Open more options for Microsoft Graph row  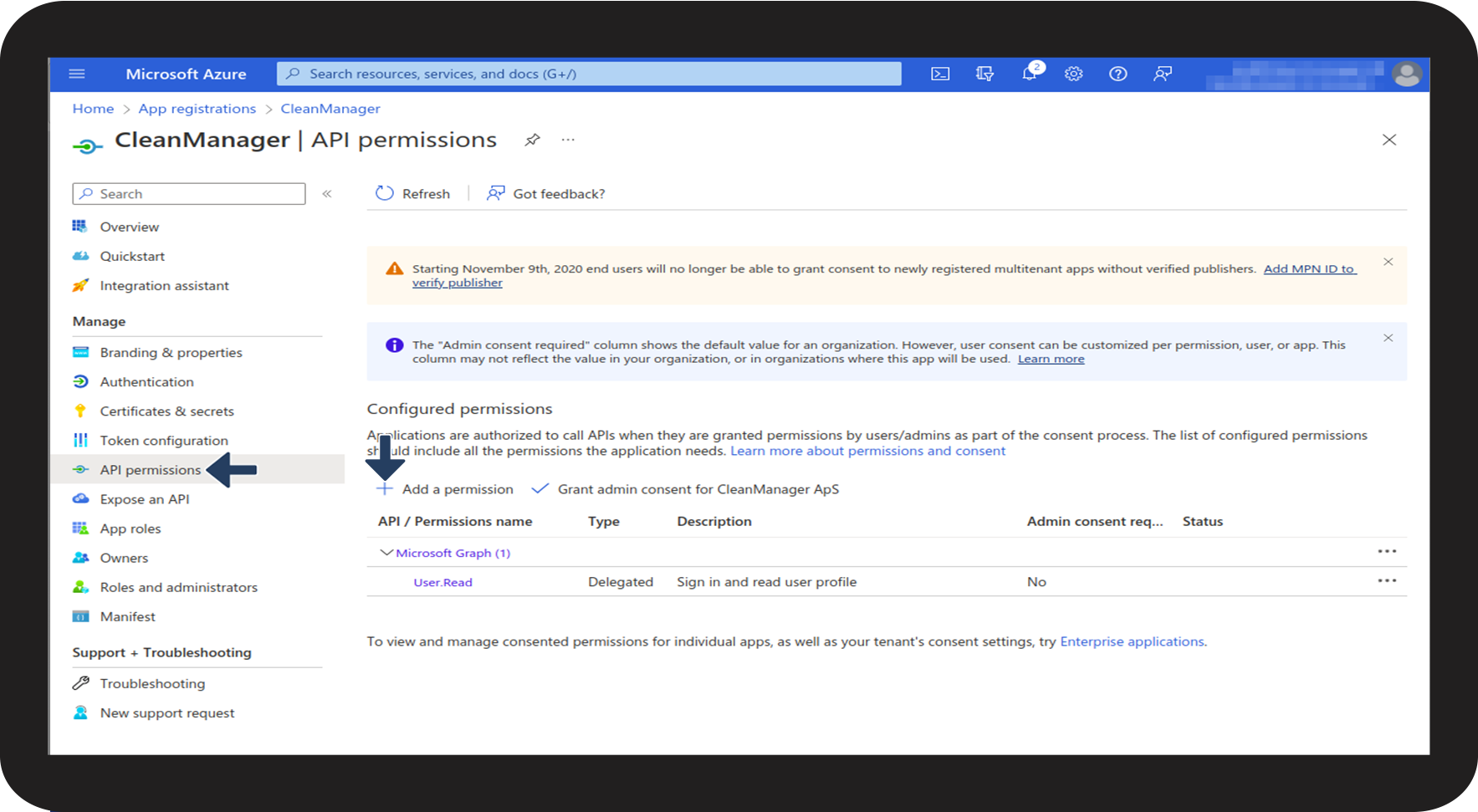coord(1386,552)
